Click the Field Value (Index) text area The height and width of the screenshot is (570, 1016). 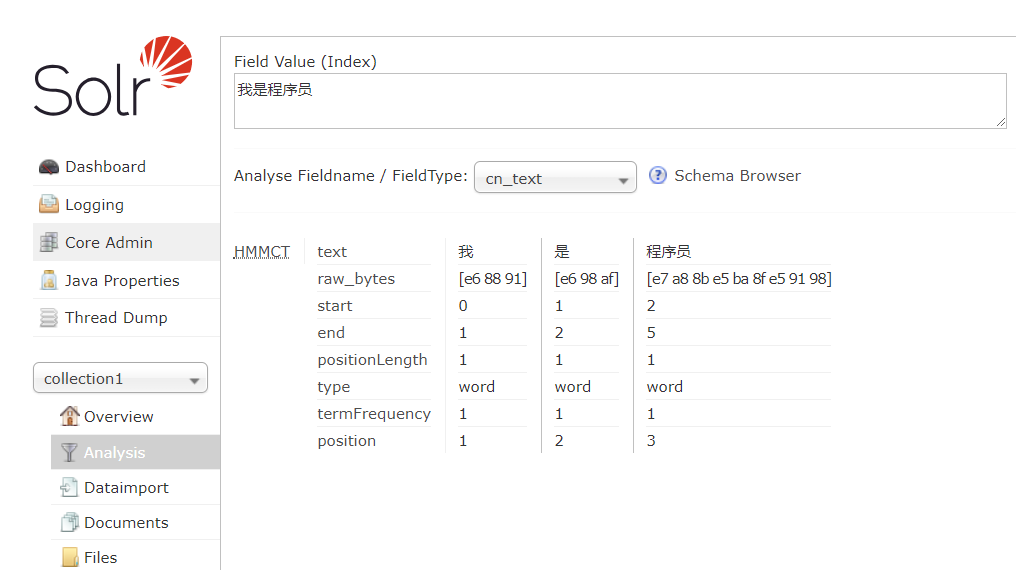[x=619, y=101]
